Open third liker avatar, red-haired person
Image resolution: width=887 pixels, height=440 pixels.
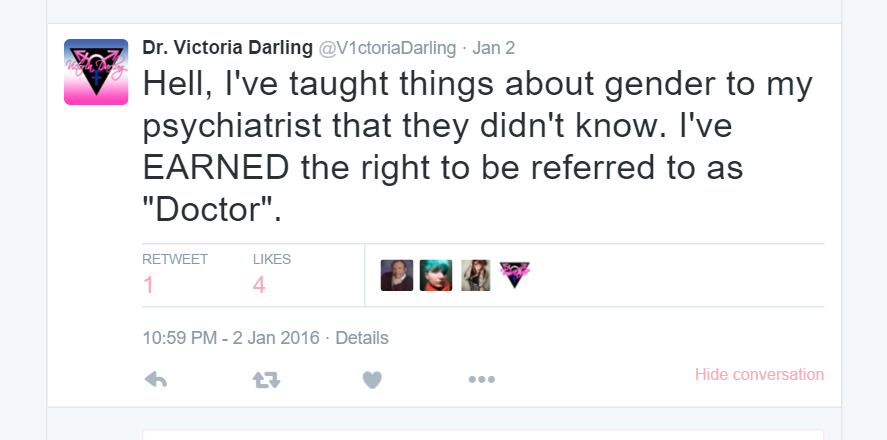point(475,275)
